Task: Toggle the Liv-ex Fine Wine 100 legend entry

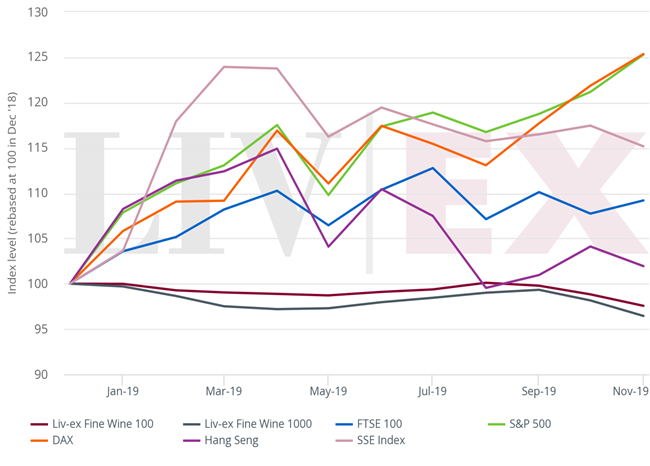Action: 104,424
